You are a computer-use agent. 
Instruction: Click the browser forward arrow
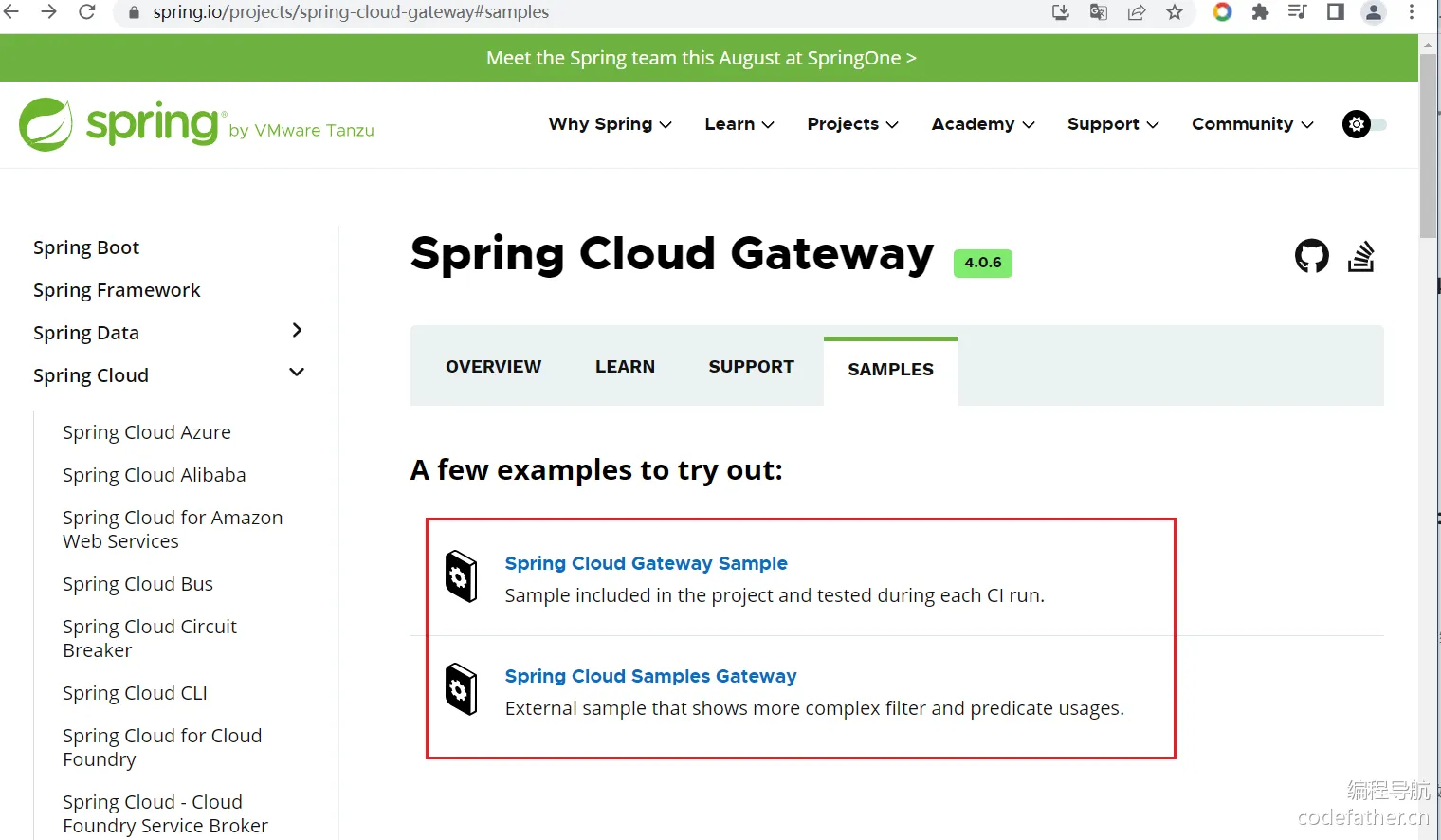[49, 12]
